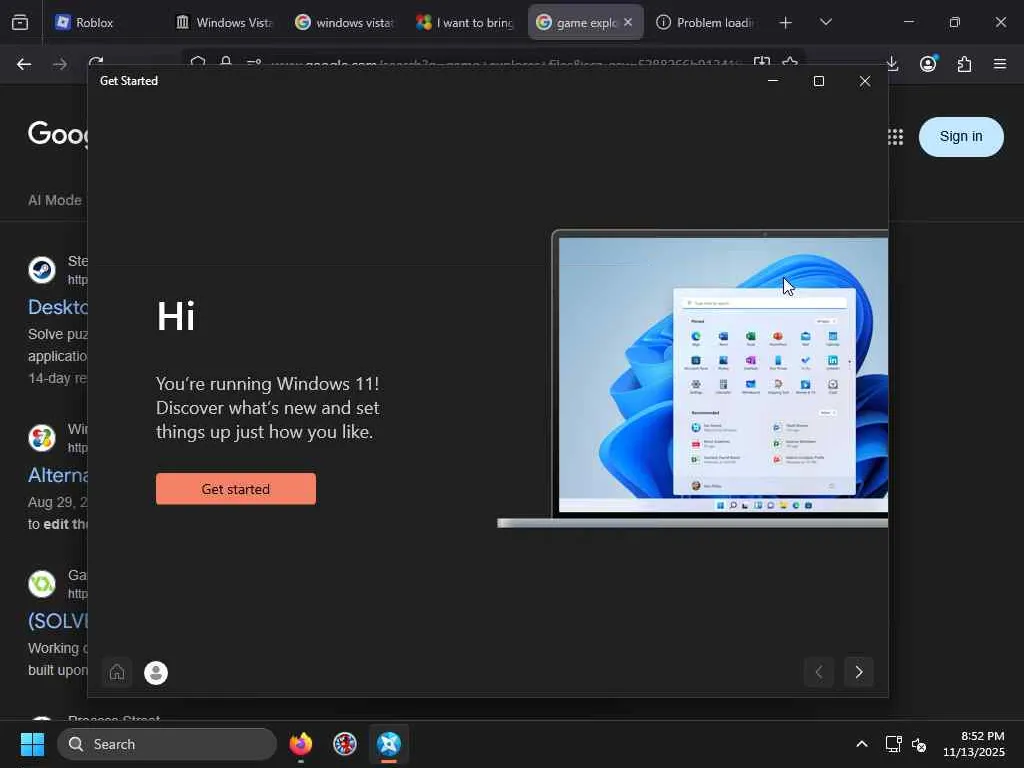Screen dimensions: 1024x768
Task: Switch to the windows vista Google search tab
Action: pos(344,22)
